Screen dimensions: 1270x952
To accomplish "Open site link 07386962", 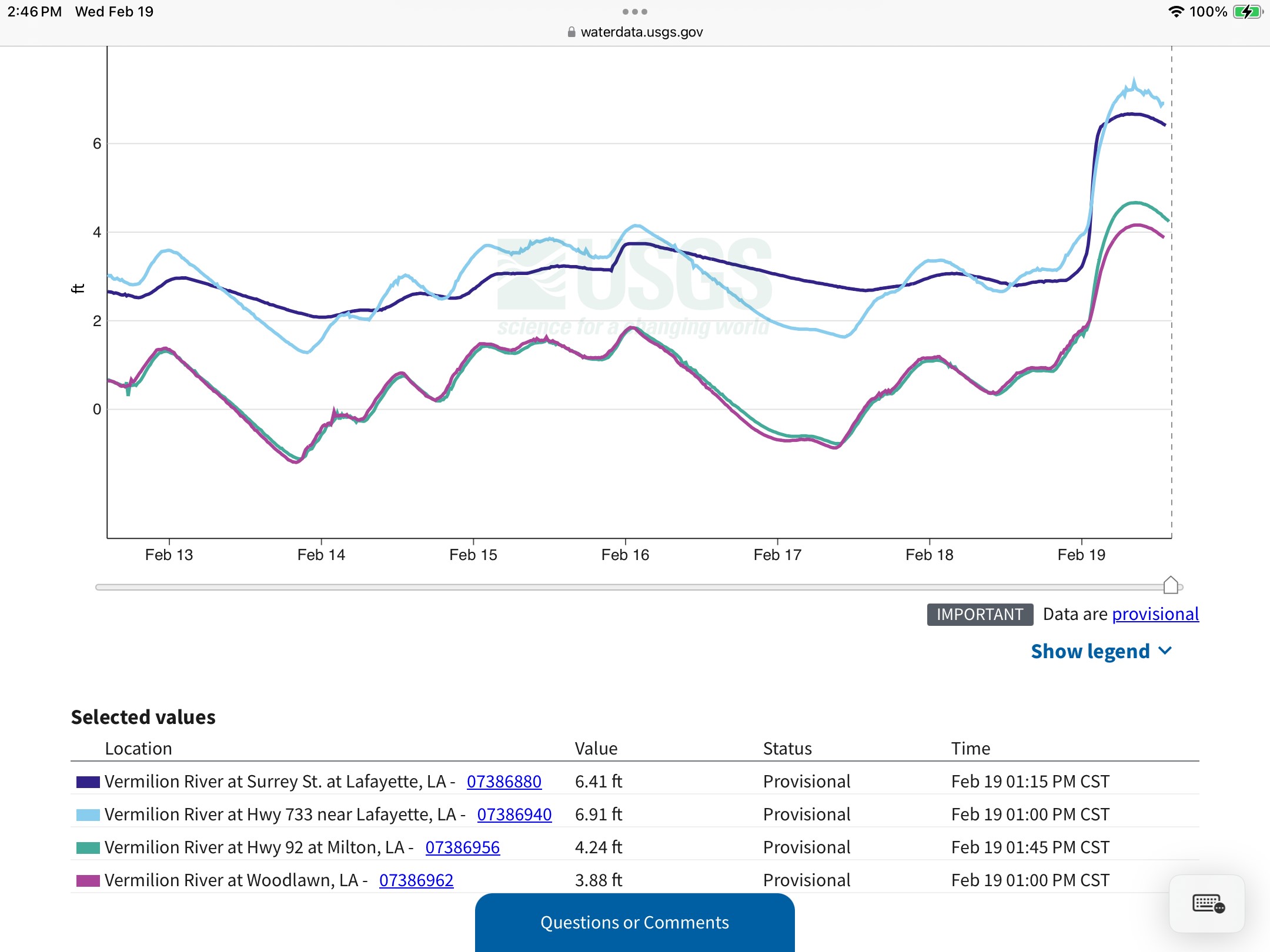I will click(x=416, y=880).
